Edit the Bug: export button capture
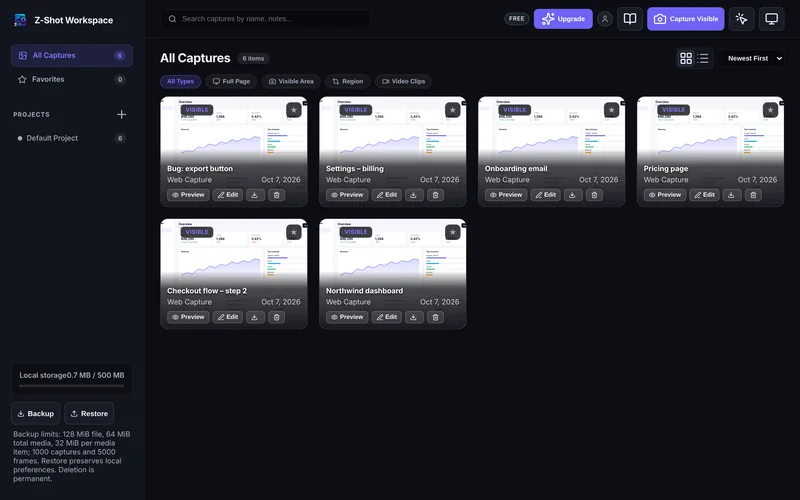Image resolution: width=800 pixels, height=500 pixels. [228, 195]
